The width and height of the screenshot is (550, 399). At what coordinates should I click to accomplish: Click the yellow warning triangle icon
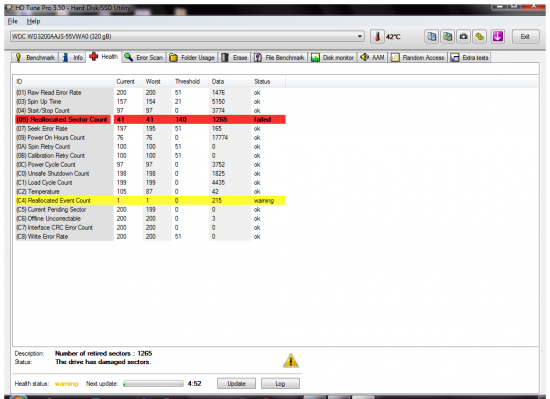coord(291,361)
